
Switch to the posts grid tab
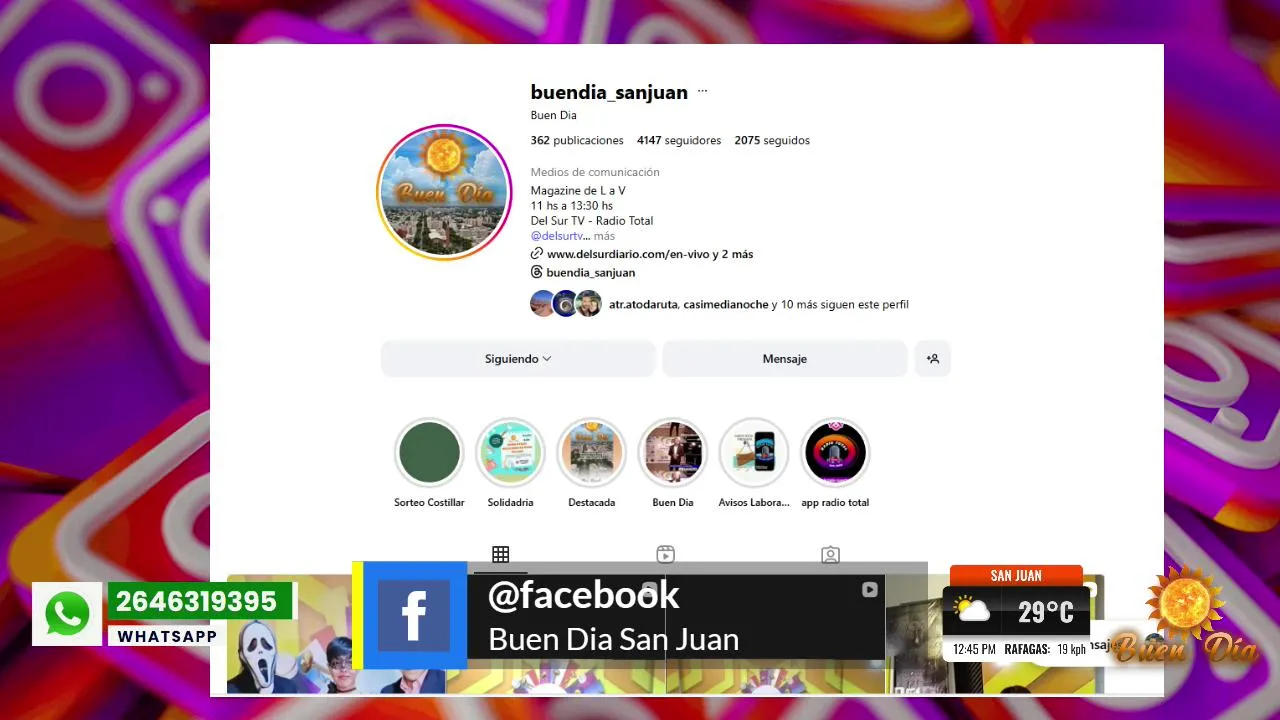[x=501, y=554]
